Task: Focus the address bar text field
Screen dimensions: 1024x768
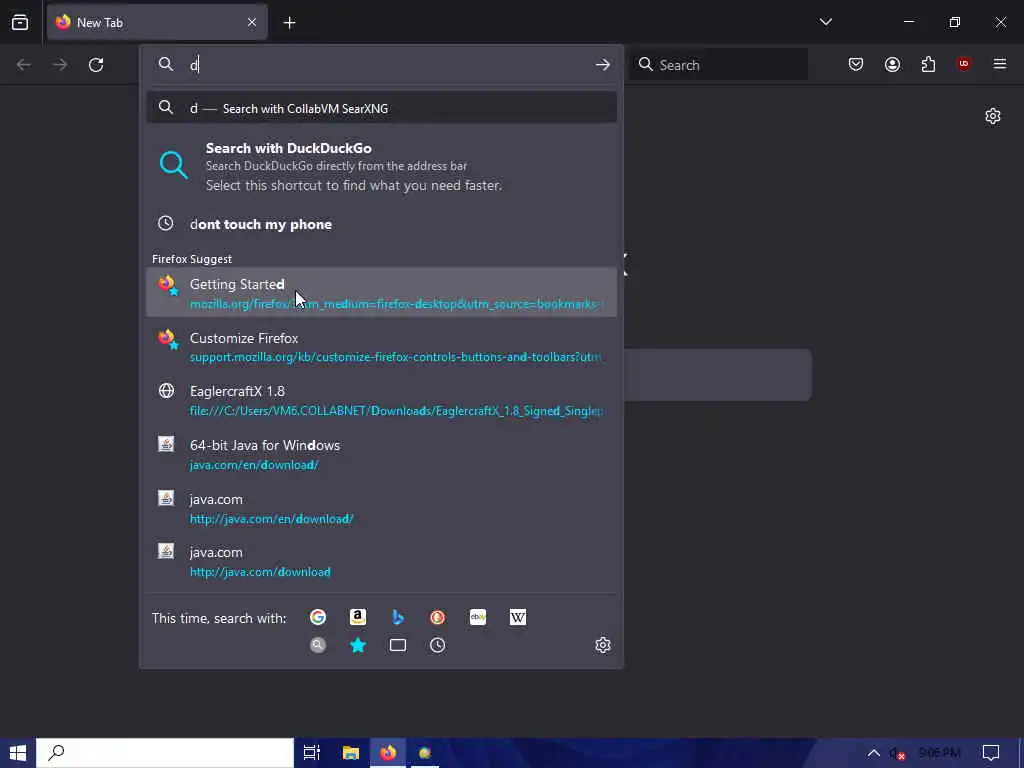Action: pos(389,65)
